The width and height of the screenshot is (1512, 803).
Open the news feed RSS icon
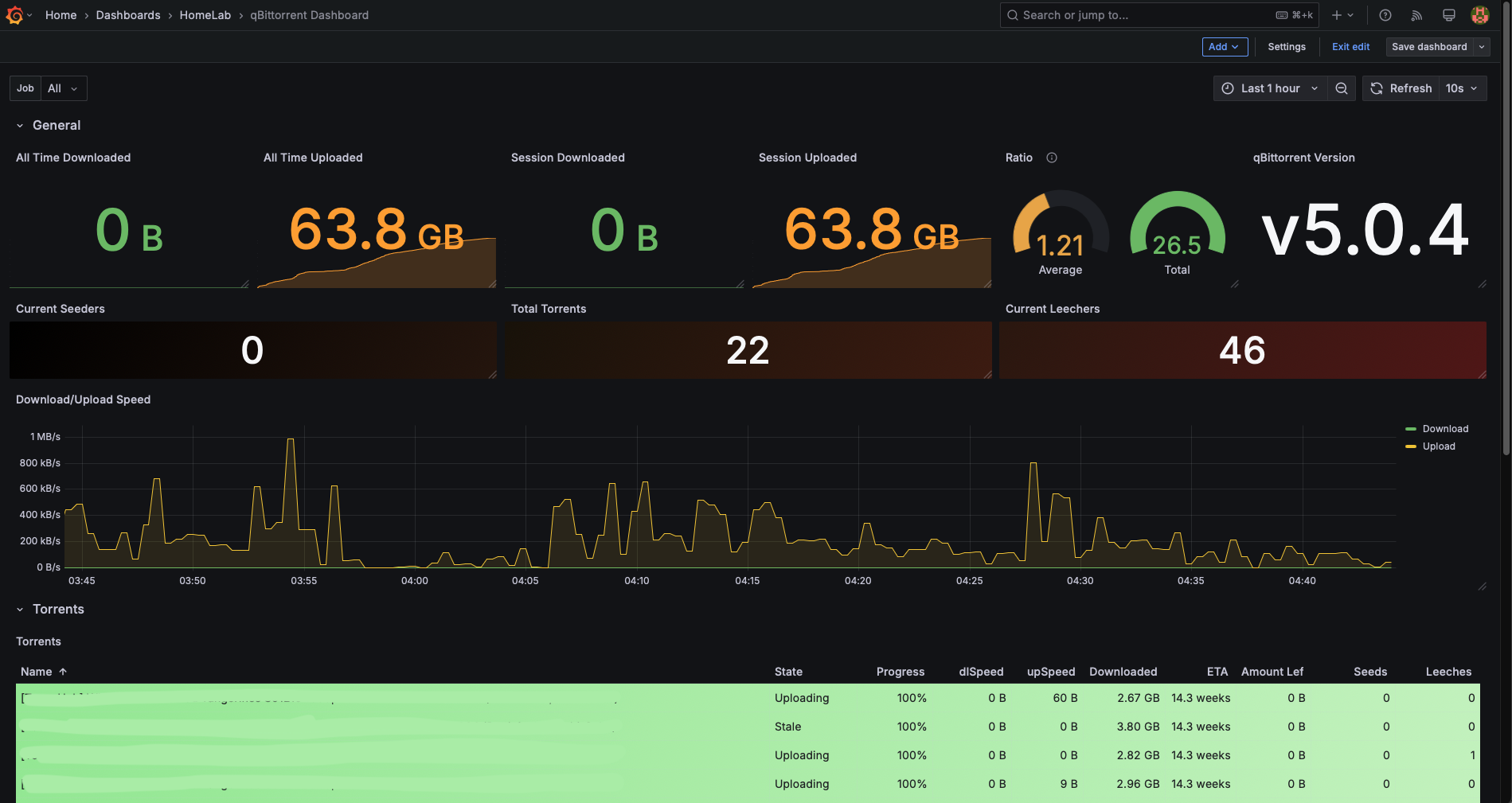1416,15
